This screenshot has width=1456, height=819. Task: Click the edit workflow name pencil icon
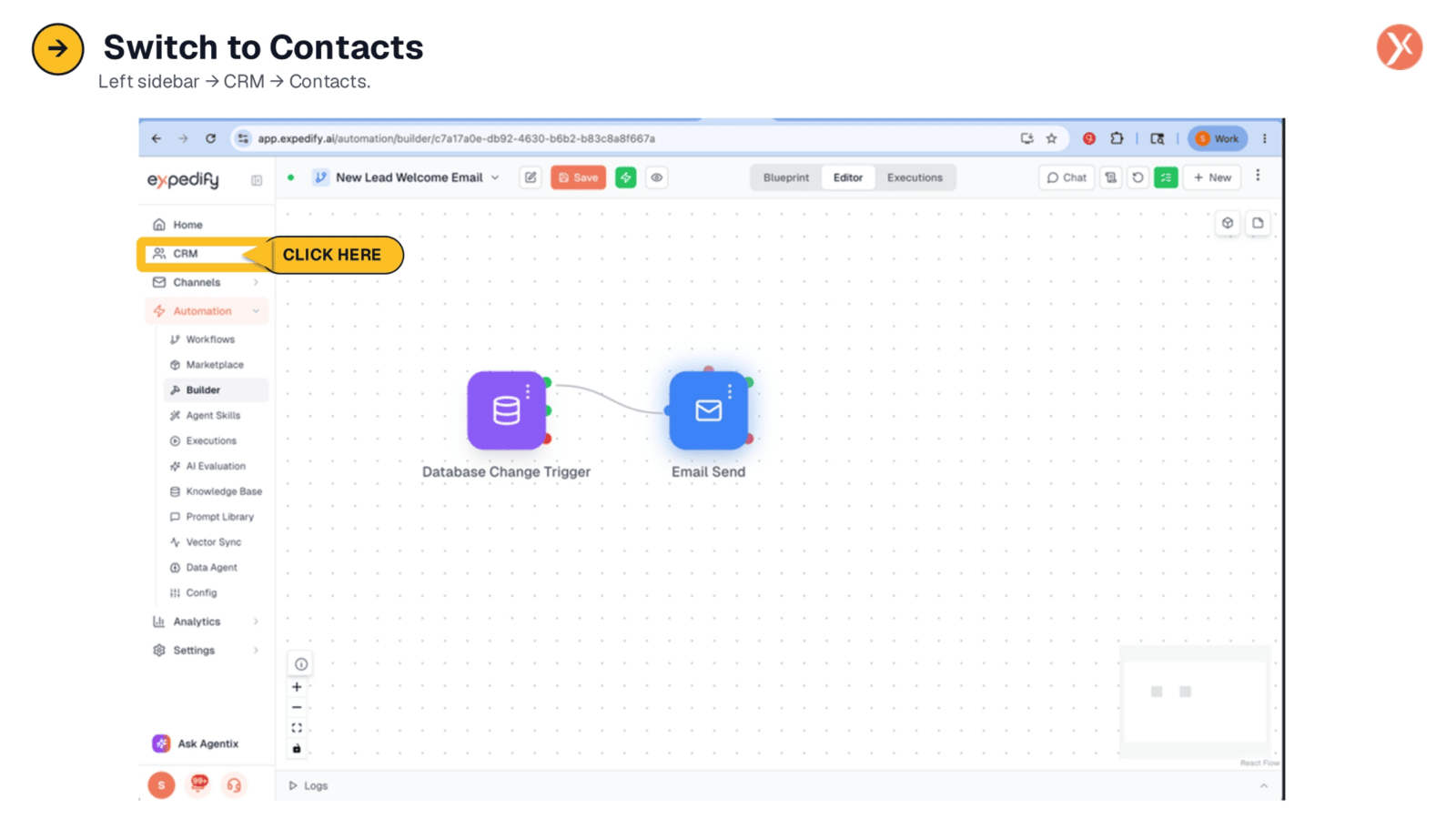click(531, 177)
